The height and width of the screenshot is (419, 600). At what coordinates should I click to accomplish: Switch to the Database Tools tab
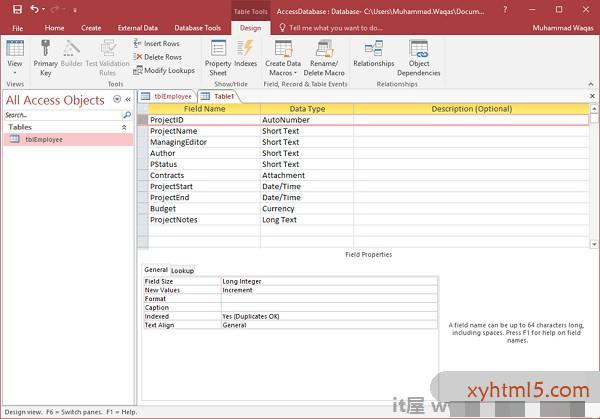pyautogui.click(x=197, y=28)
